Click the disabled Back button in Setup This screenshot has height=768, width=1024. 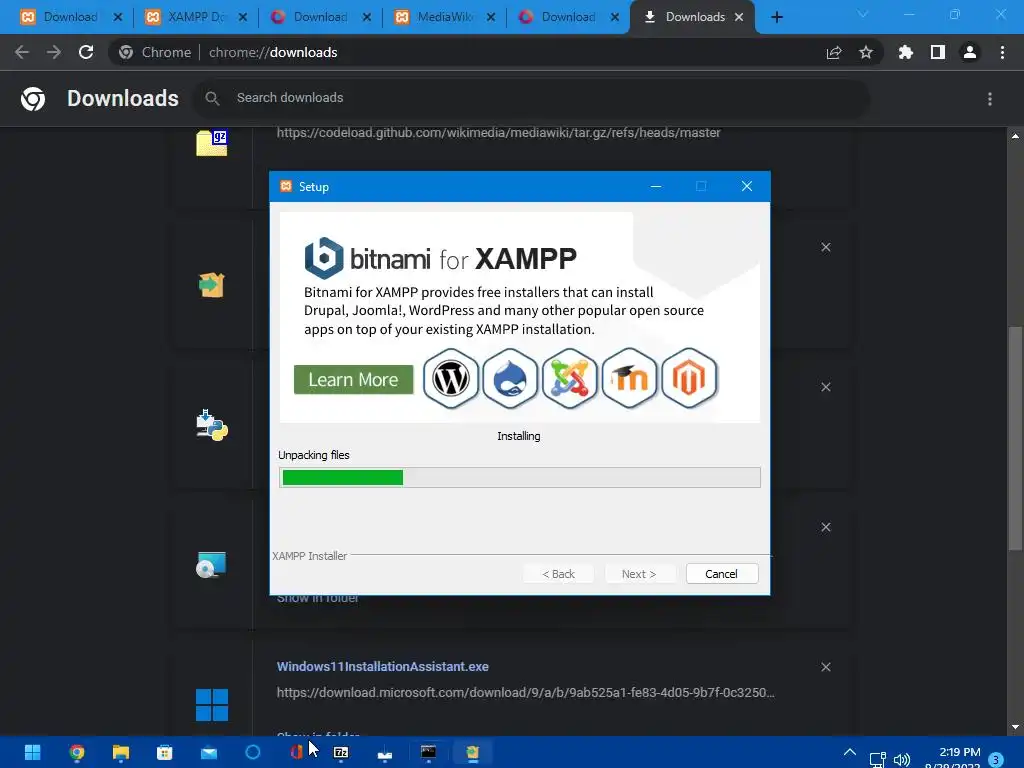pyautogui.click(x=558, y=573)
